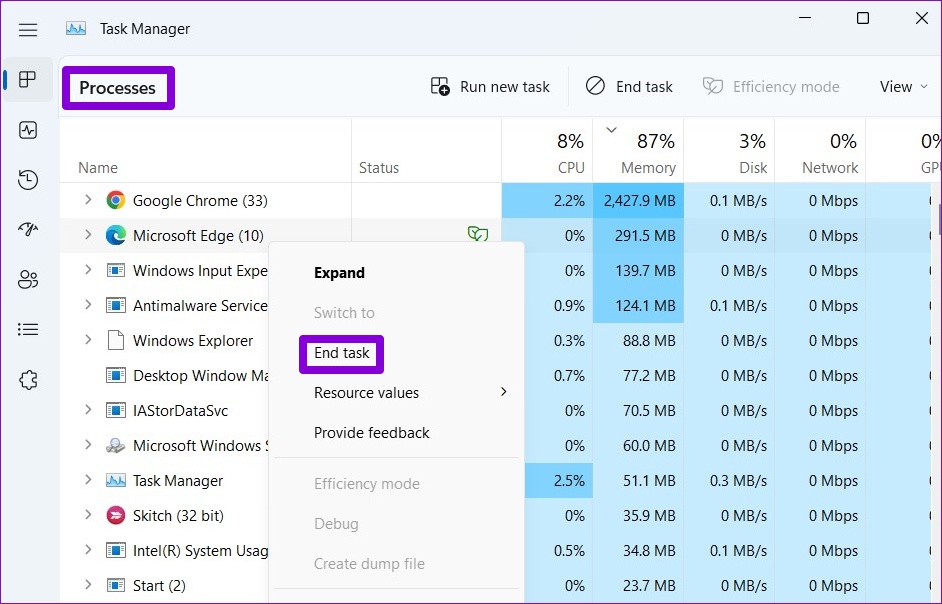Click the Google Chrome app icon

116,201
